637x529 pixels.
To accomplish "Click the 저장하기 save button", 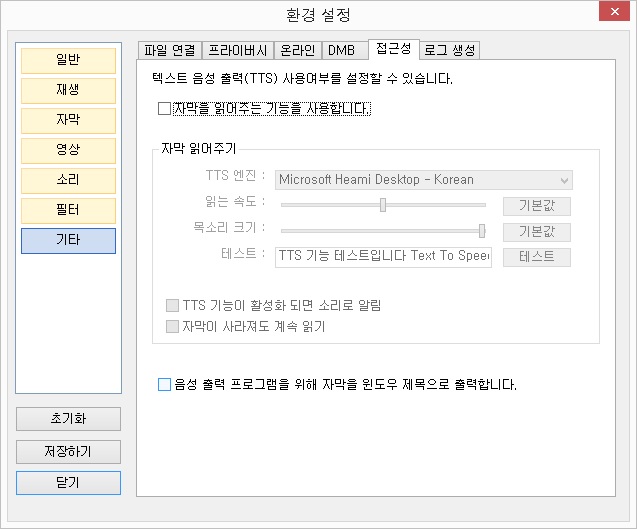I will click(x=68, y=452).
